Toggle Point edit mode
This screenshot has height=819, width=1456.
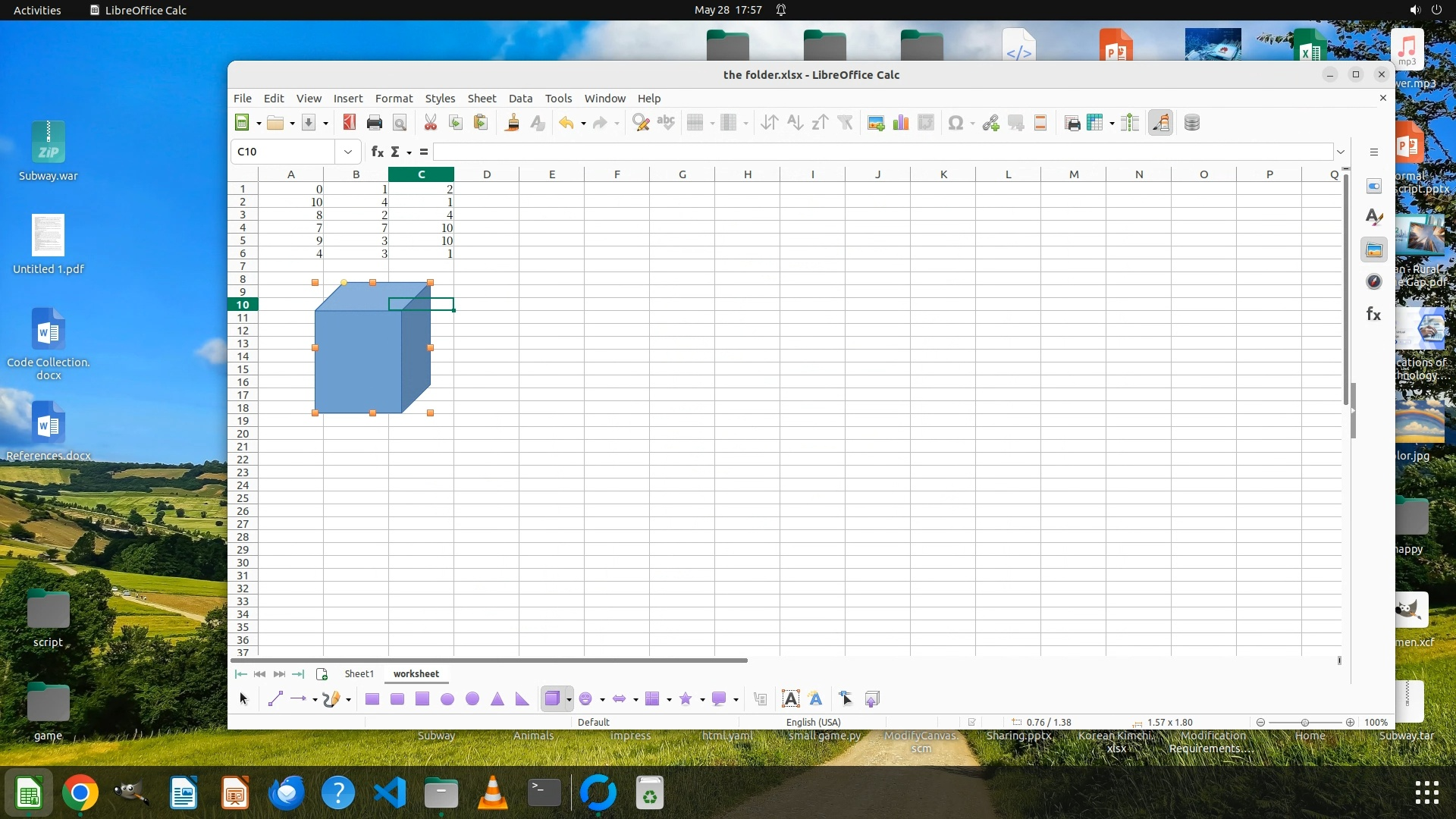click(846, 699)
